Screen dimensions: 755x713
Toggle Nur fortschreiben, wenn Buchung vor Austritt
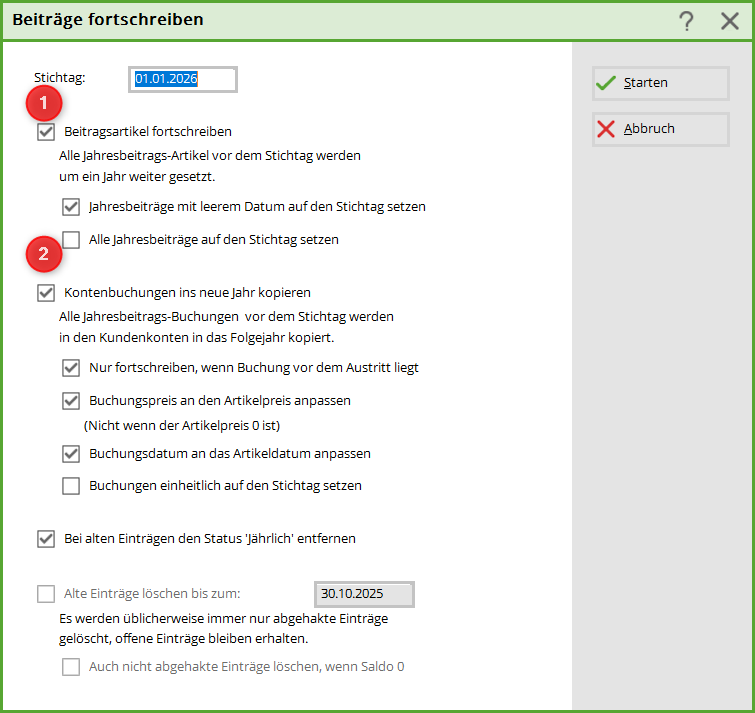(x=71, y=368)
